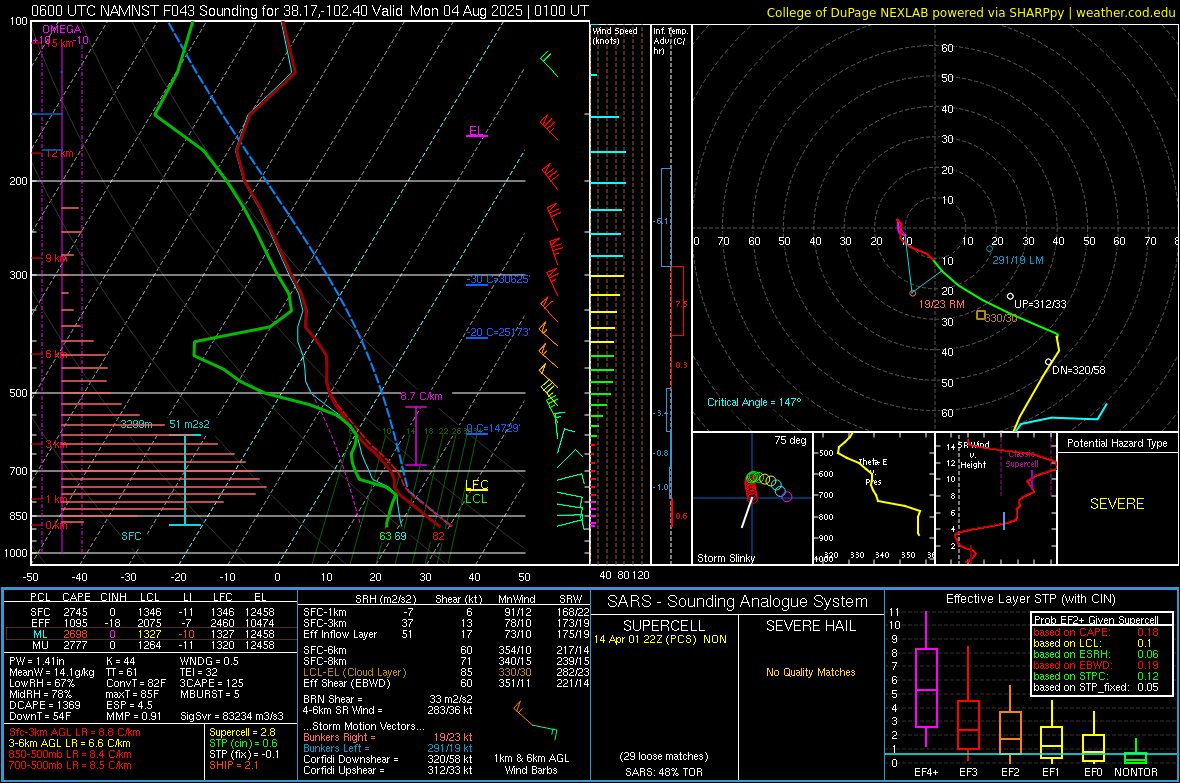Image resolution: width=1180 pixels, height=783 pixels.
Task: Click the green LCL label on the skew-T
Action: (x=476, y=498)
